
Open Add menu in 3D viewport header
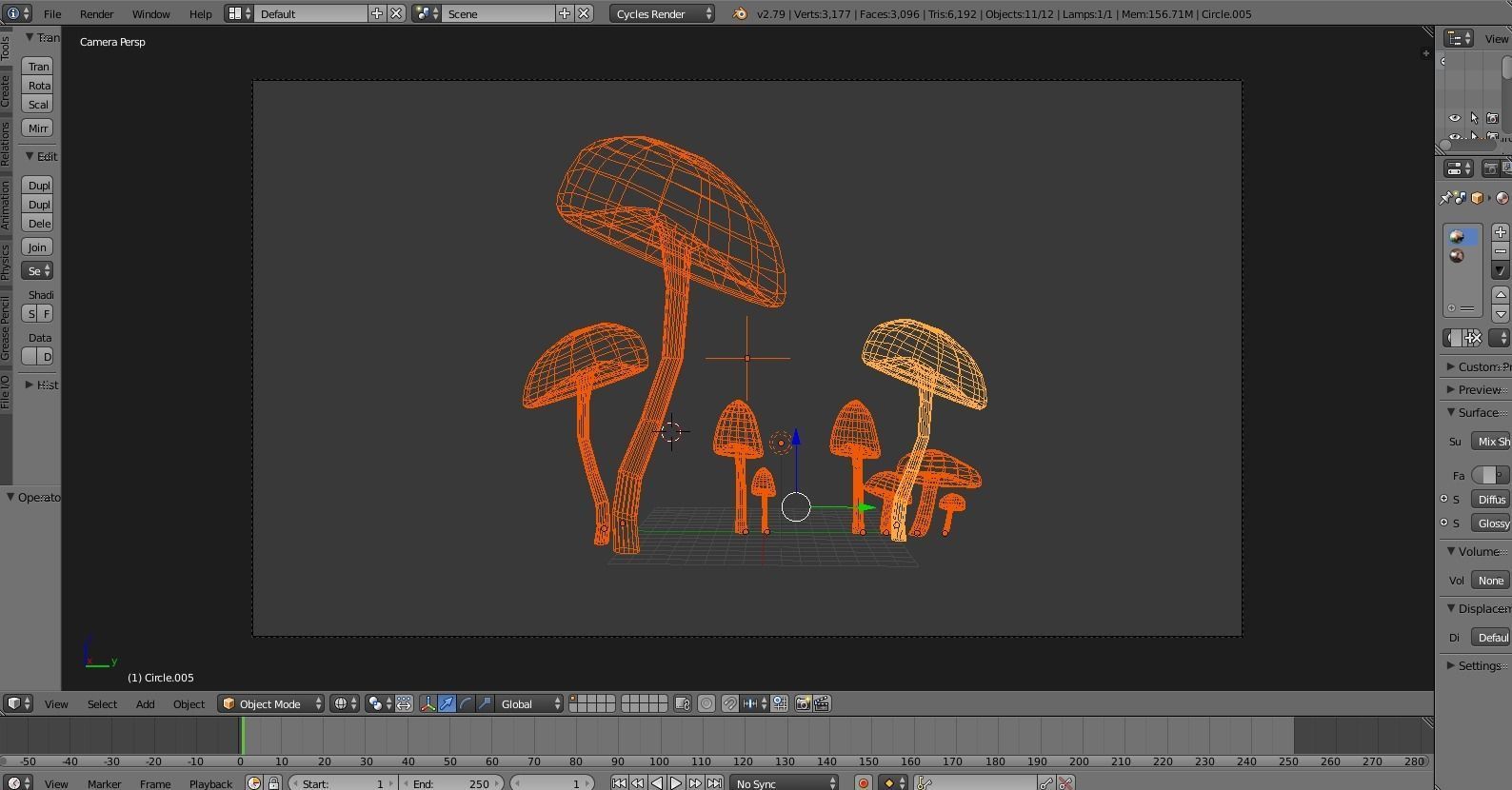(145, 704)
